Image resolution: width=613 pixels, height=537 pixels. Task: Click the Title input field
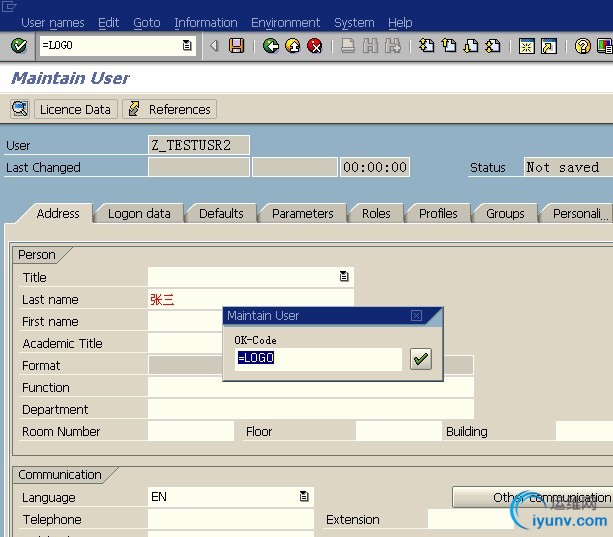(251, 277)
